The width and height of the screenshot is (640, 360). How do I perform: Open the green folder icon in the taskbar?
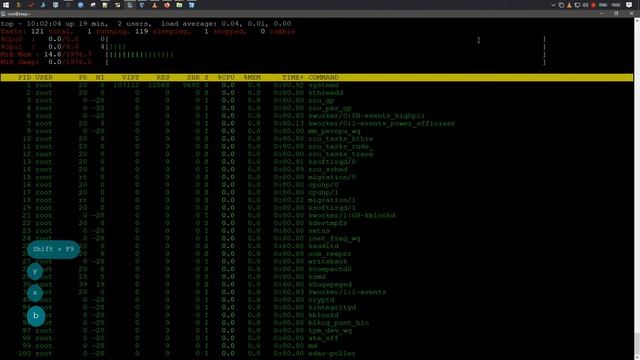tap(179, 5)
